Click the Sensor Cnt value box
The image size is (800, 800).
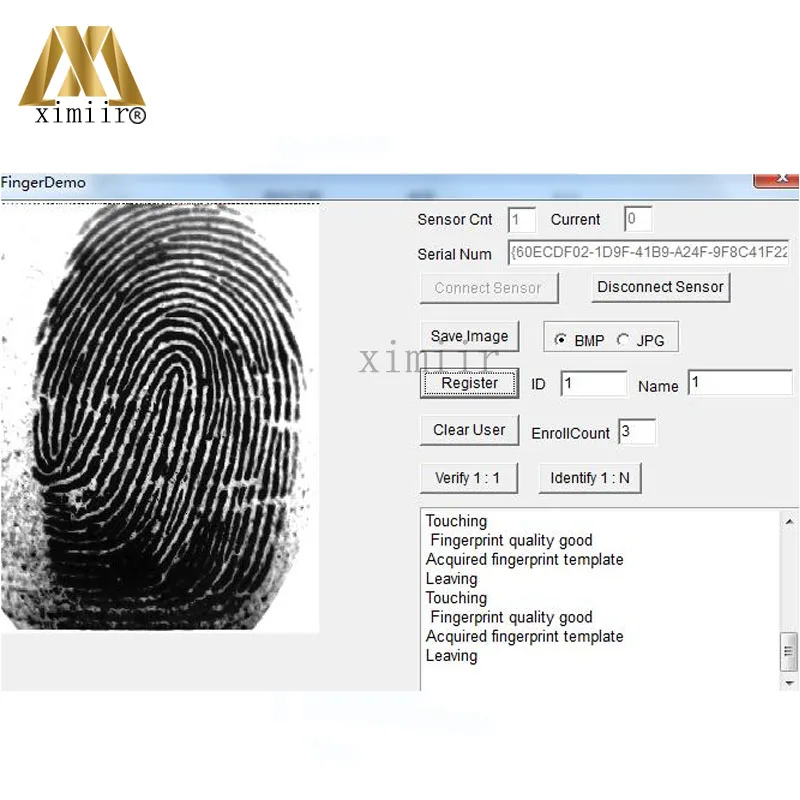(x=521, y=220)
